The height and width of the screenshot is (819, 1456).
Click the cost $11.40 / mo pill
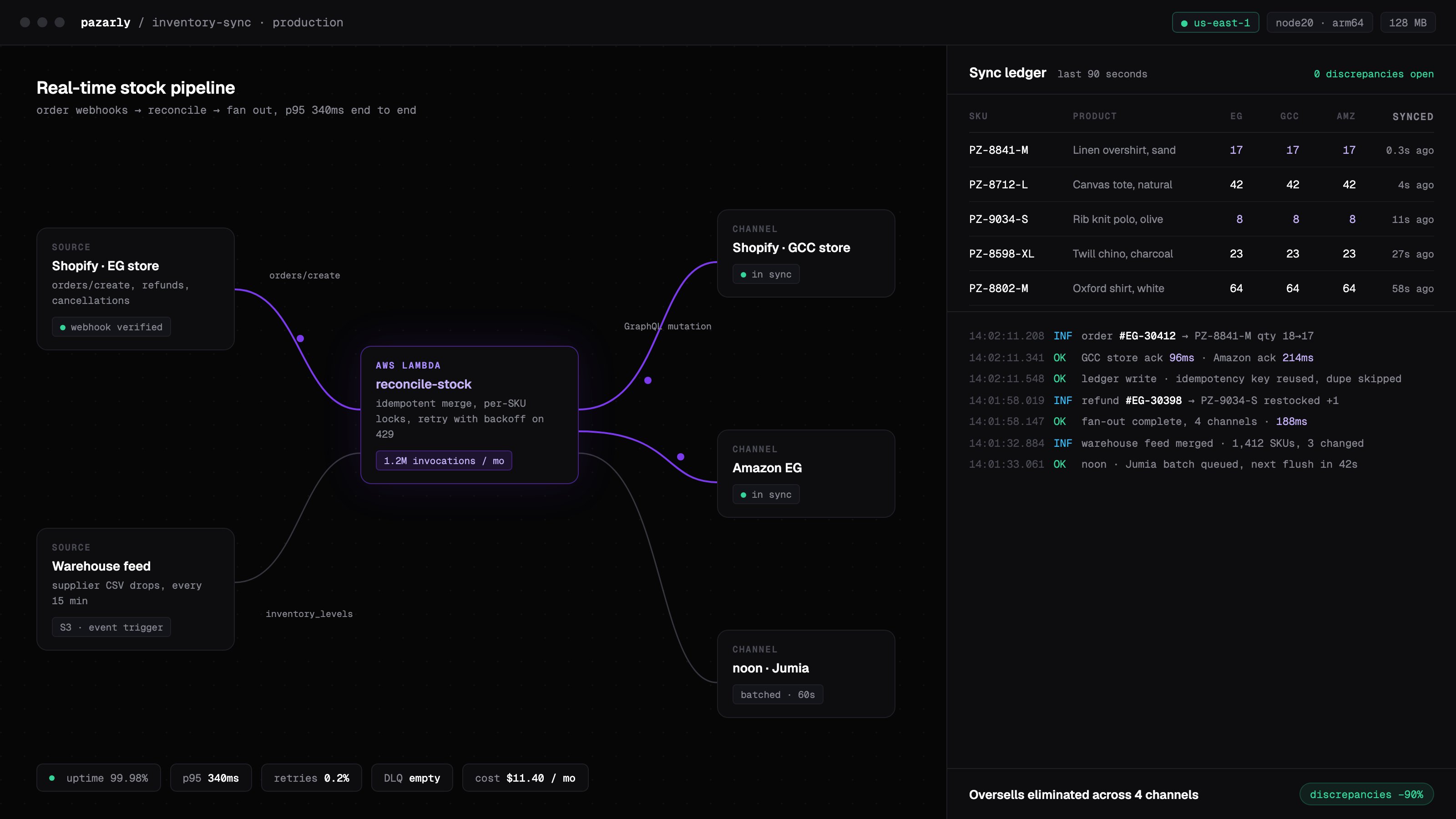525,778
